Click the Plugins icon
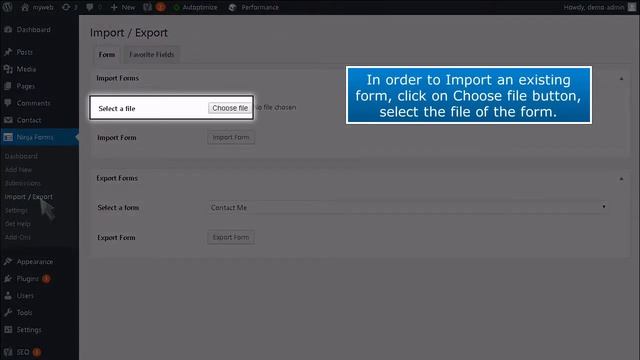This screenshot has width=640, height=360. pos(8,278)
